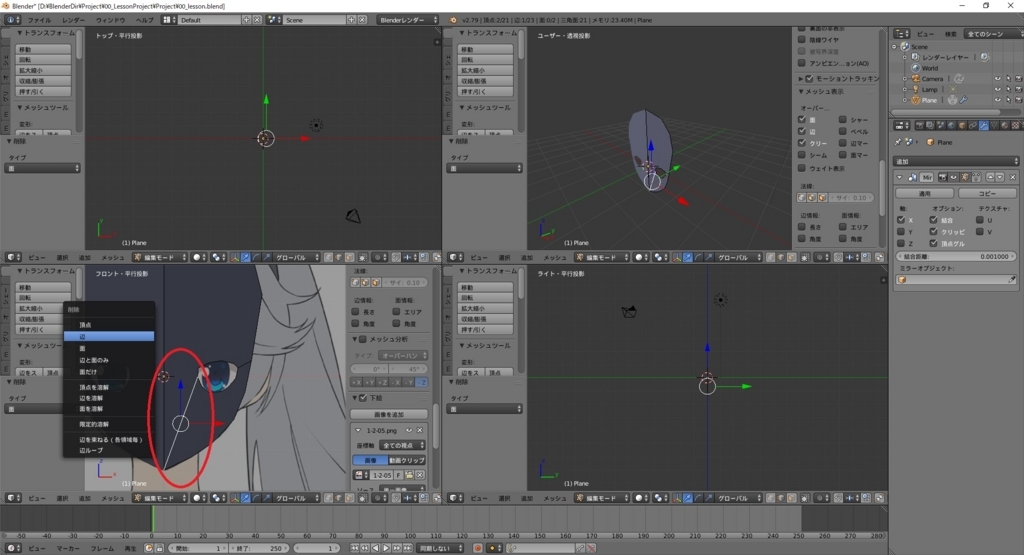The image size is (1024, 555).
Task: Open the 全ての視点 axis dropdown
Action: (403, 445)
